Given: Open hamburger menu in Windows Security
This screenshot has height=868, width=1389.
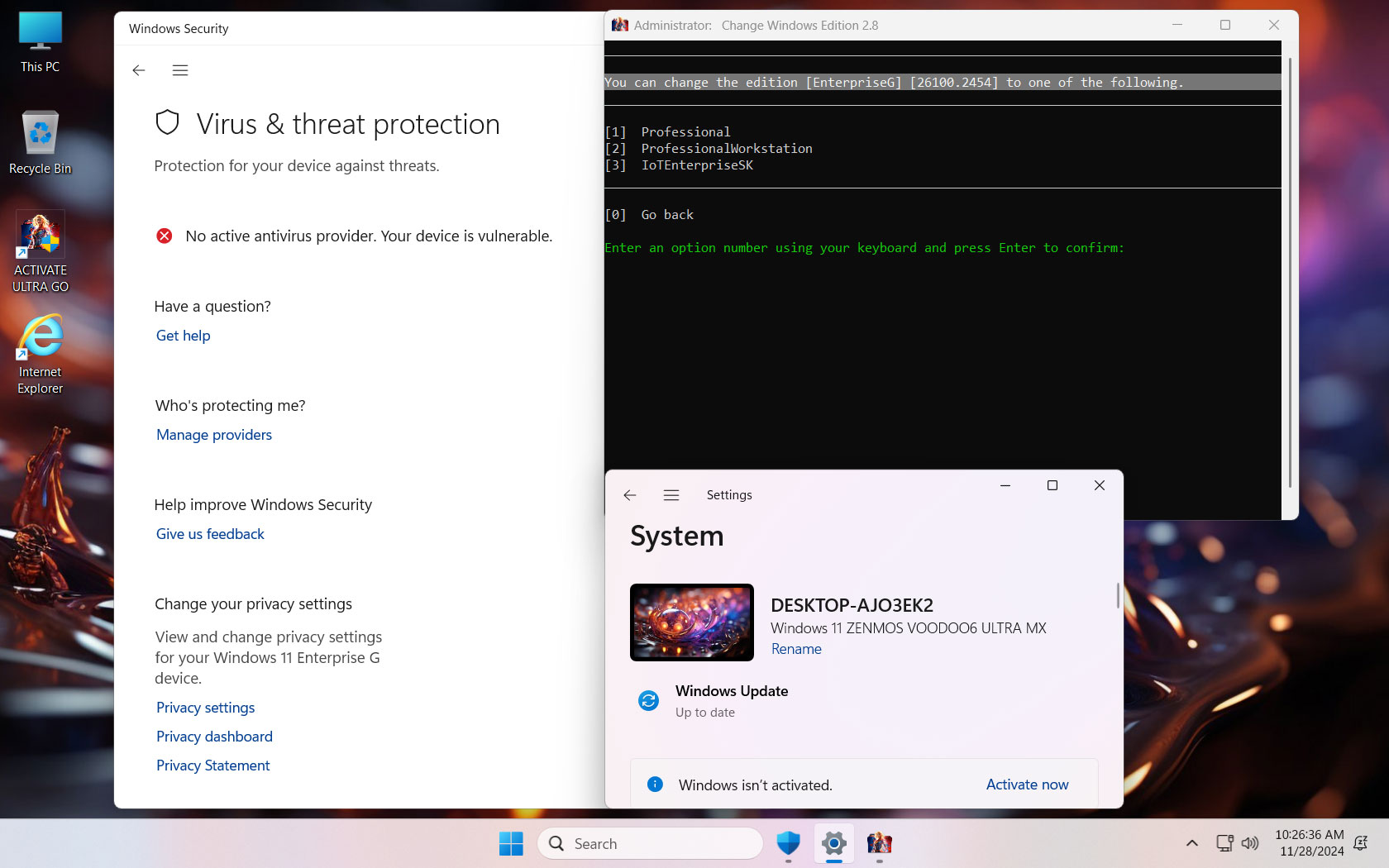Looking at the screenshot, I should point(180,70).
